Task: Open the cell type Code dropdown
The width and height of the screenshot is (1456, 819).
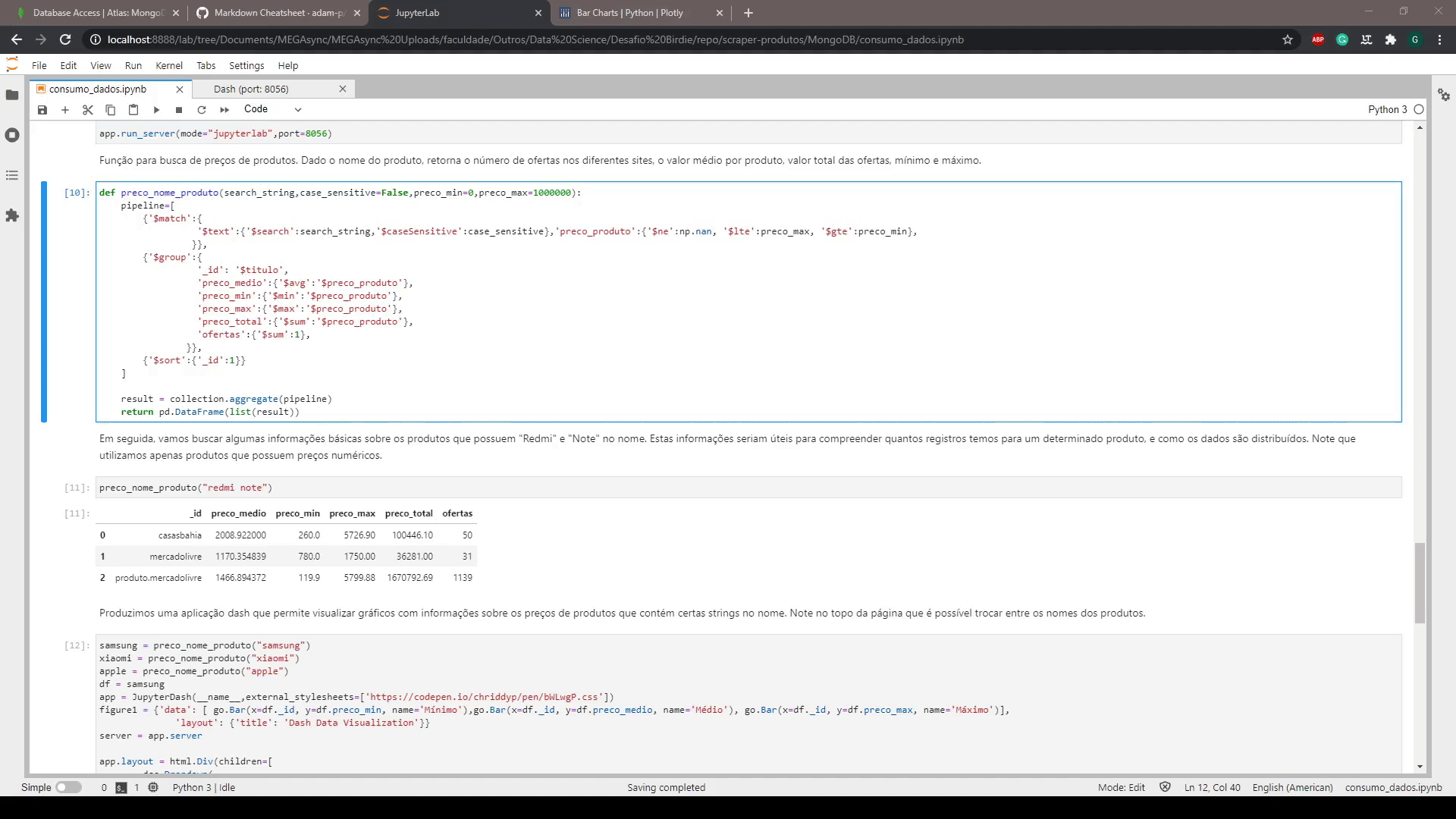Action: click(272, 109)
